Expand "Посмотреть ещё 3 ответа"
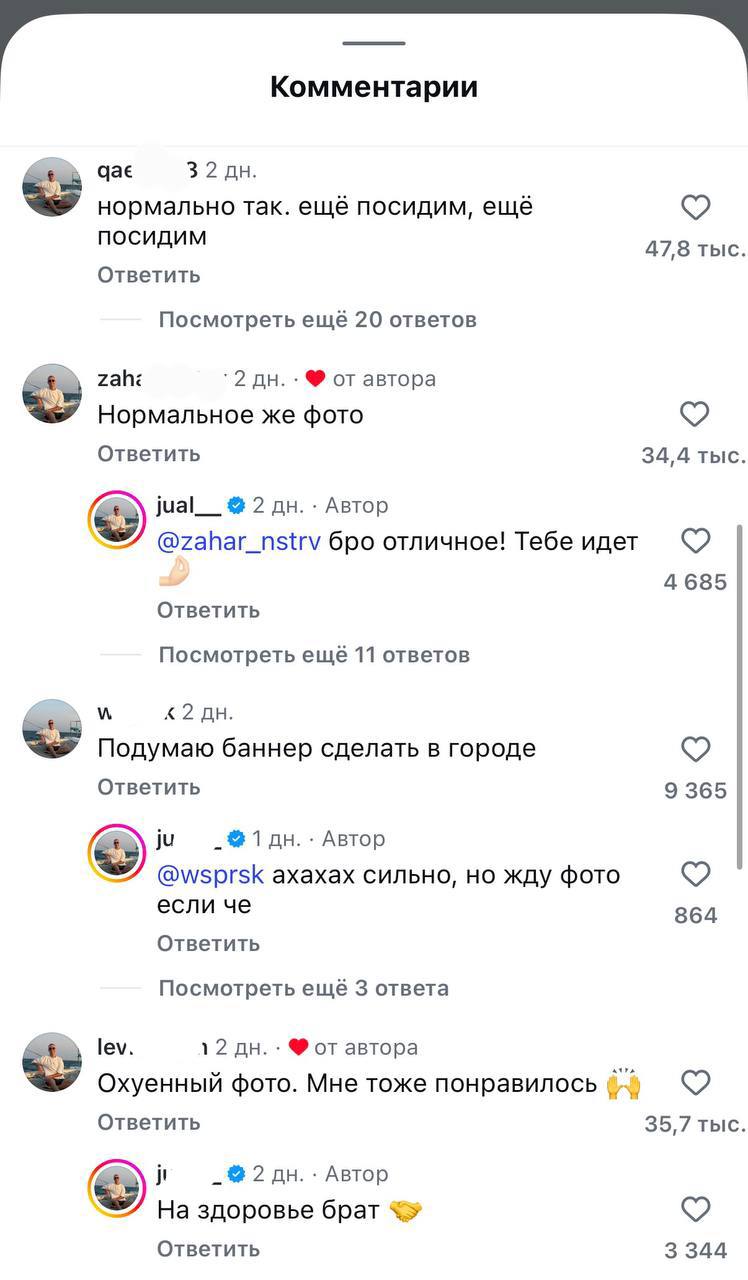This screenshot has width=748, height=1280. point(304,989)
